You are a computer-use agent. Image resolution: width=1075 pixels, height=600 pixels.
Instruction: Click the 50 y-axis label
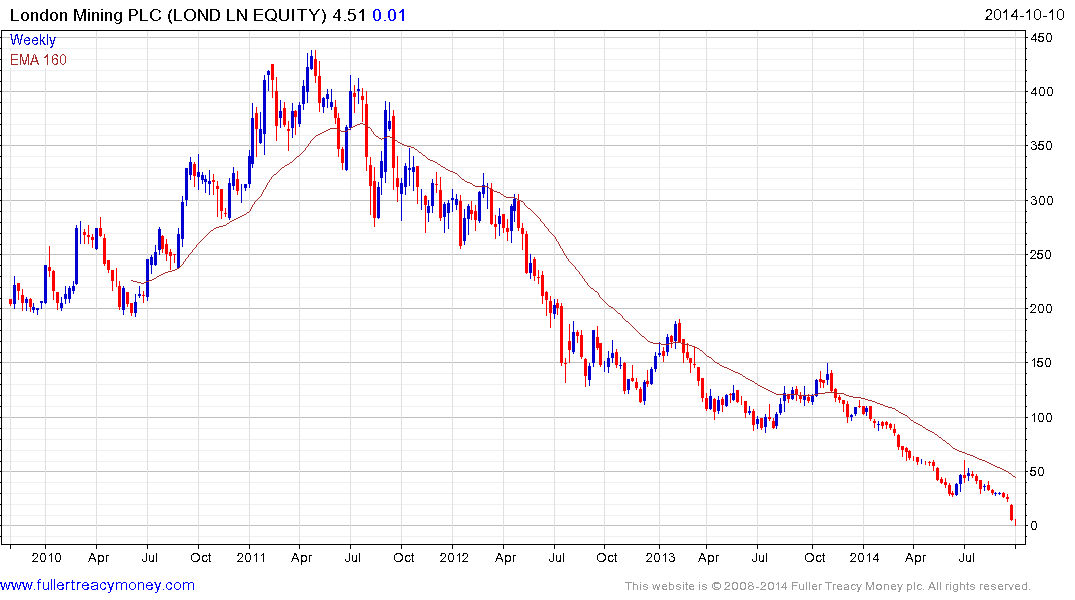point(1038,472)
